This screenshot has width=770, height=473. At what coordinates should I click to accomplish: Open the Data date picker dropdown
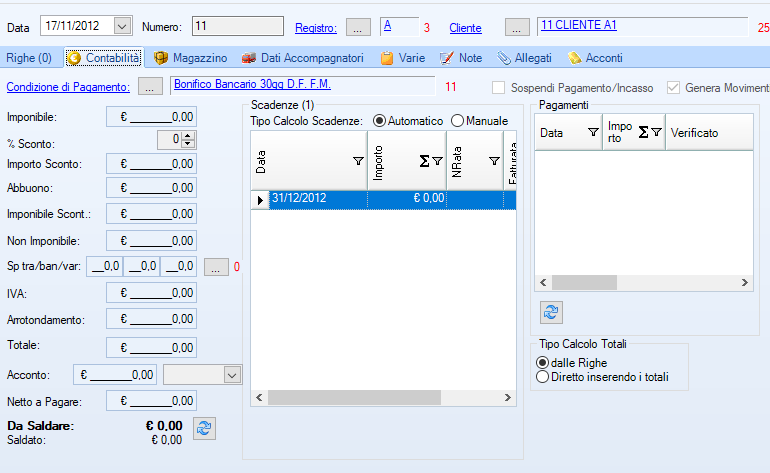[x=122, y=26]
